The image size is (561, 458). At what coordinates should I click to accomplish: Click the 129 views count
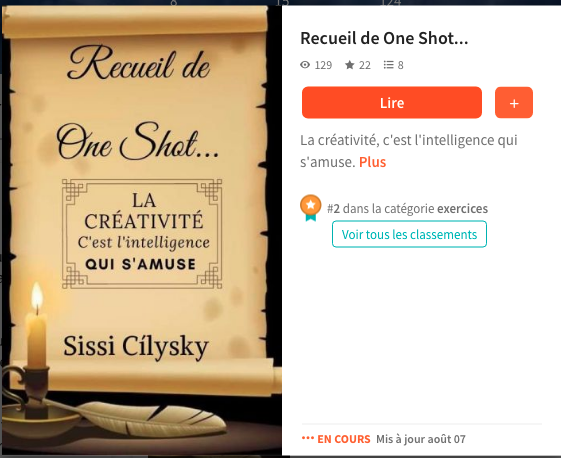coord(323,65)
